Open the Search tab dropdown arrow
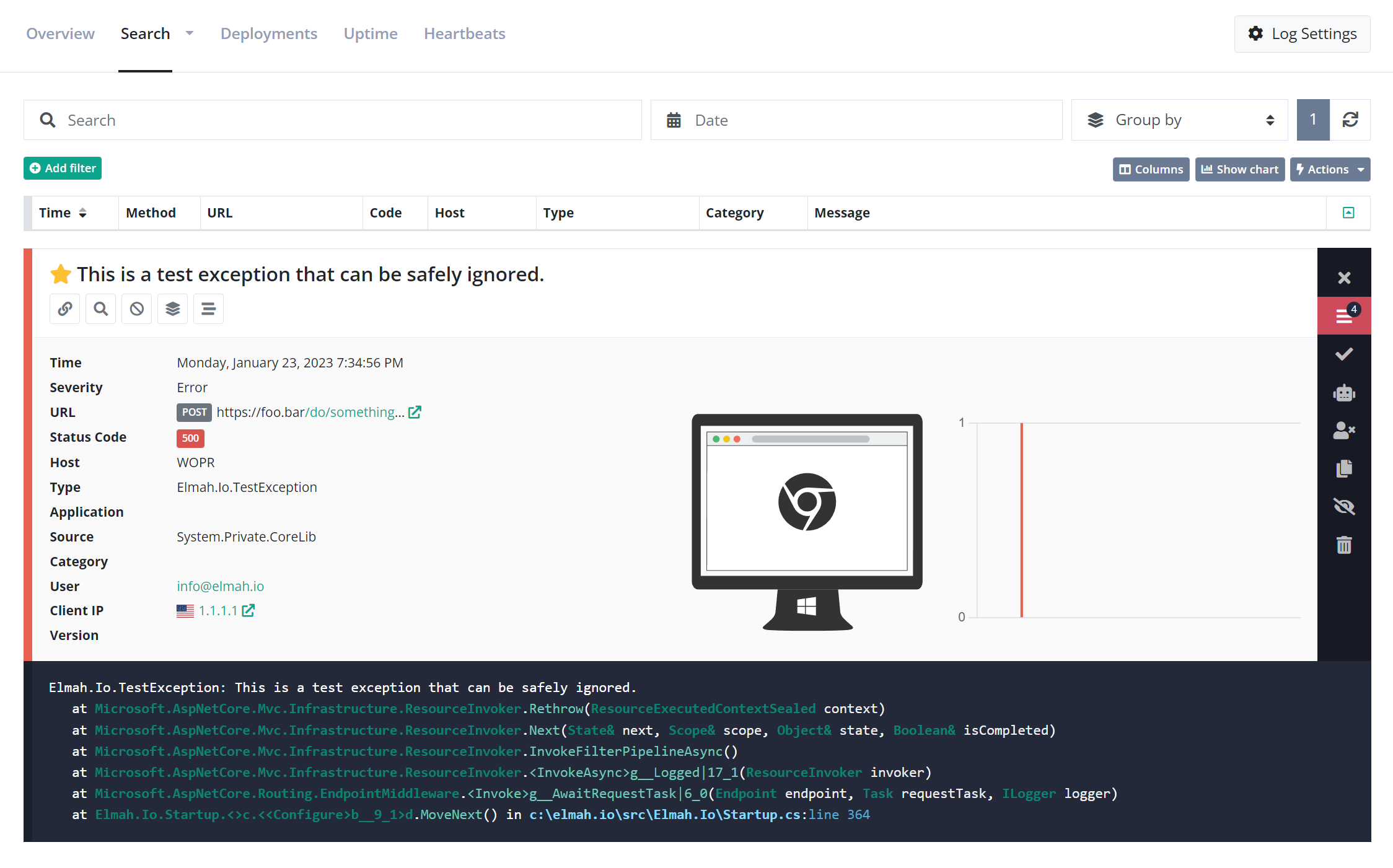This screenshot has height=868, width=1393. 190,33
